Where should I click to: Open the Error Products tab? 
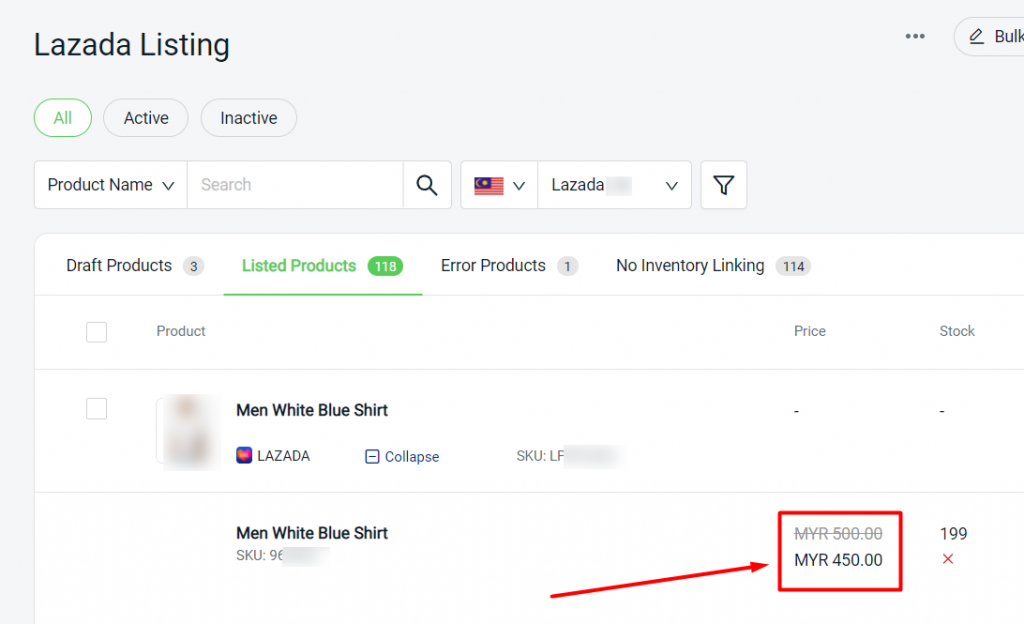[509, 266]
